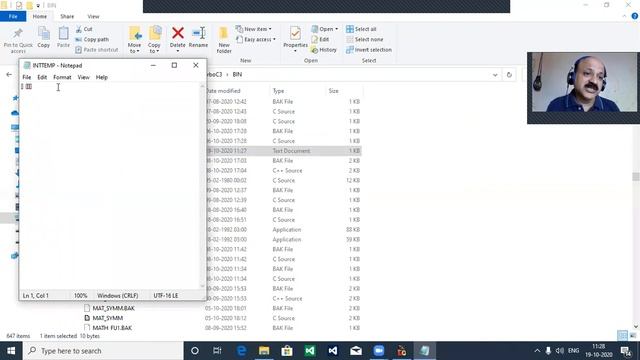This screenshot has width=640, height=360.
Task: Sort by the Size column header
Action: 333,91
